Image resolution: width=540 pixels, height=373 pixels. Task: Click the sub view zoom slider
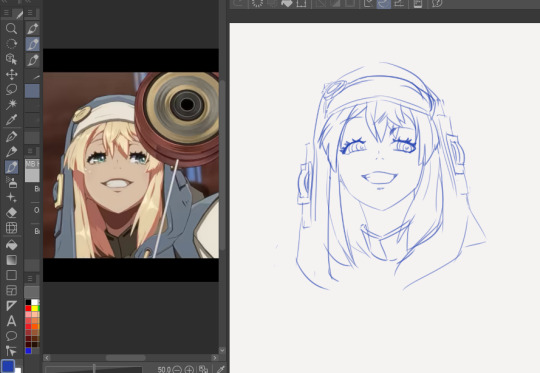(x=93, y=369)
